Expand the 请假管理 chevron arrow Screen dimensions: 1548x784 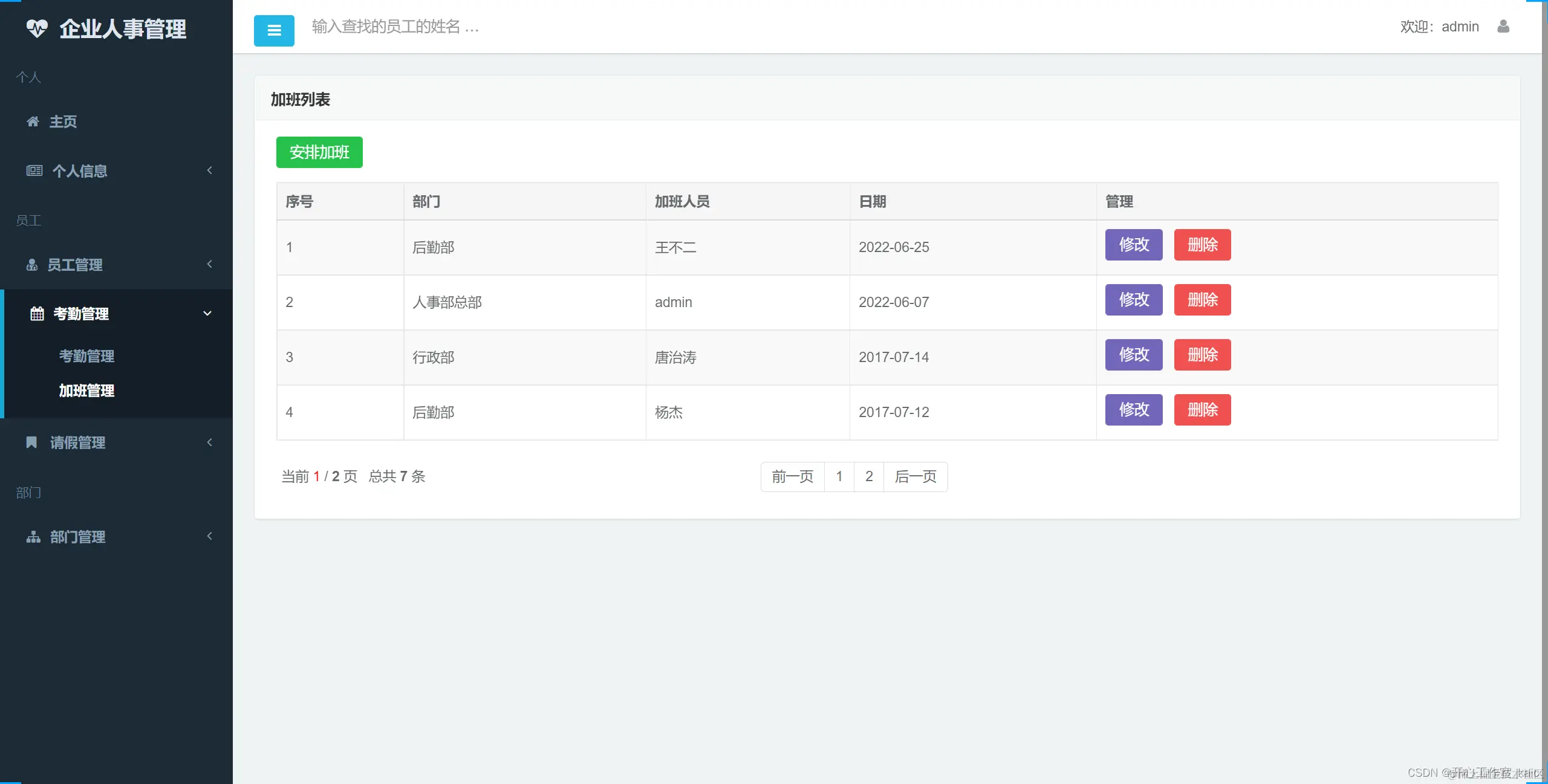click(x=209, y=442)
